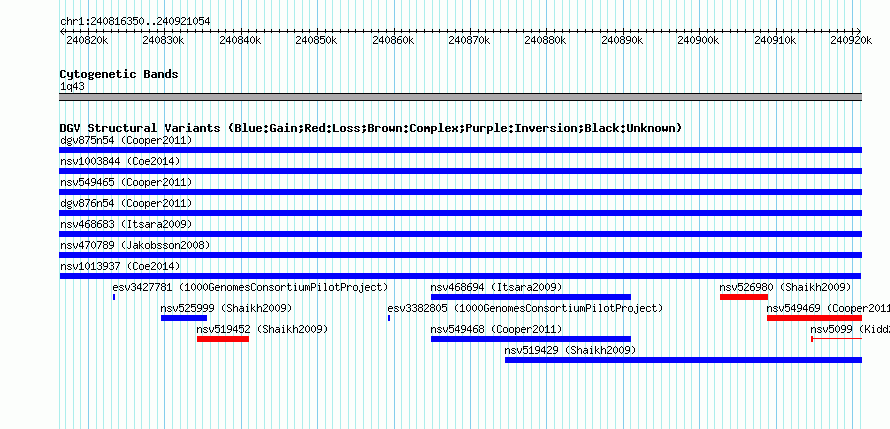Select the red nsv519452 loss bar
Screen dimensions: 890x429
[222, 339]
